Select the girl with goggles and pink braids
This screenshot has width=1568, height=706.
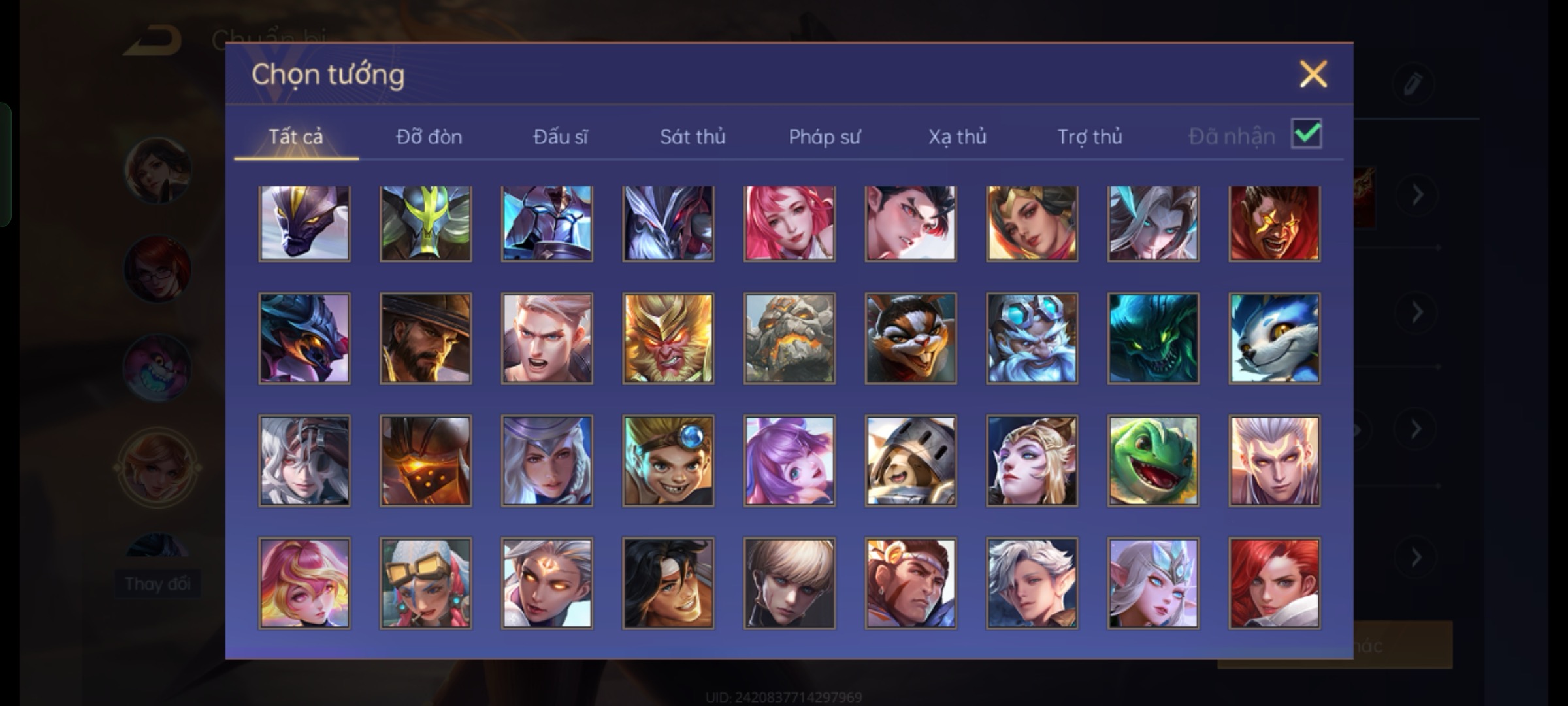tap(425, 583)
